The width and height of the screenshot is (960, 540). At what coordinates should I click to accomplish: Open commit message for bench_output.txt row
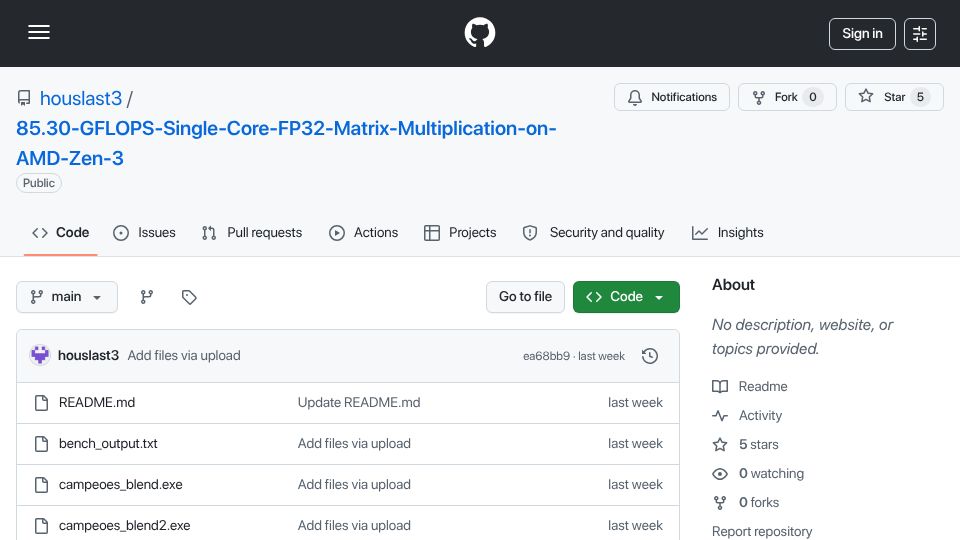coord(354,444)
